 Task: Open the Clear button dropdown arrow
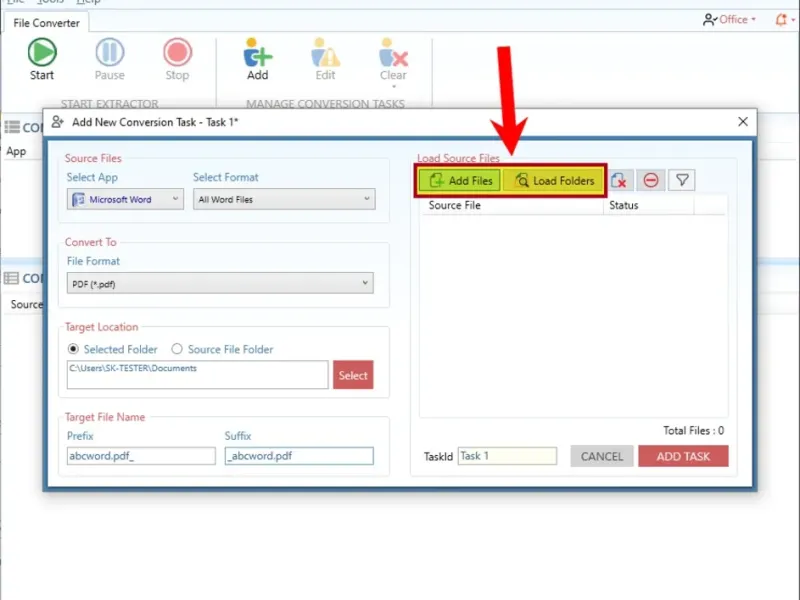coord(393,87)
